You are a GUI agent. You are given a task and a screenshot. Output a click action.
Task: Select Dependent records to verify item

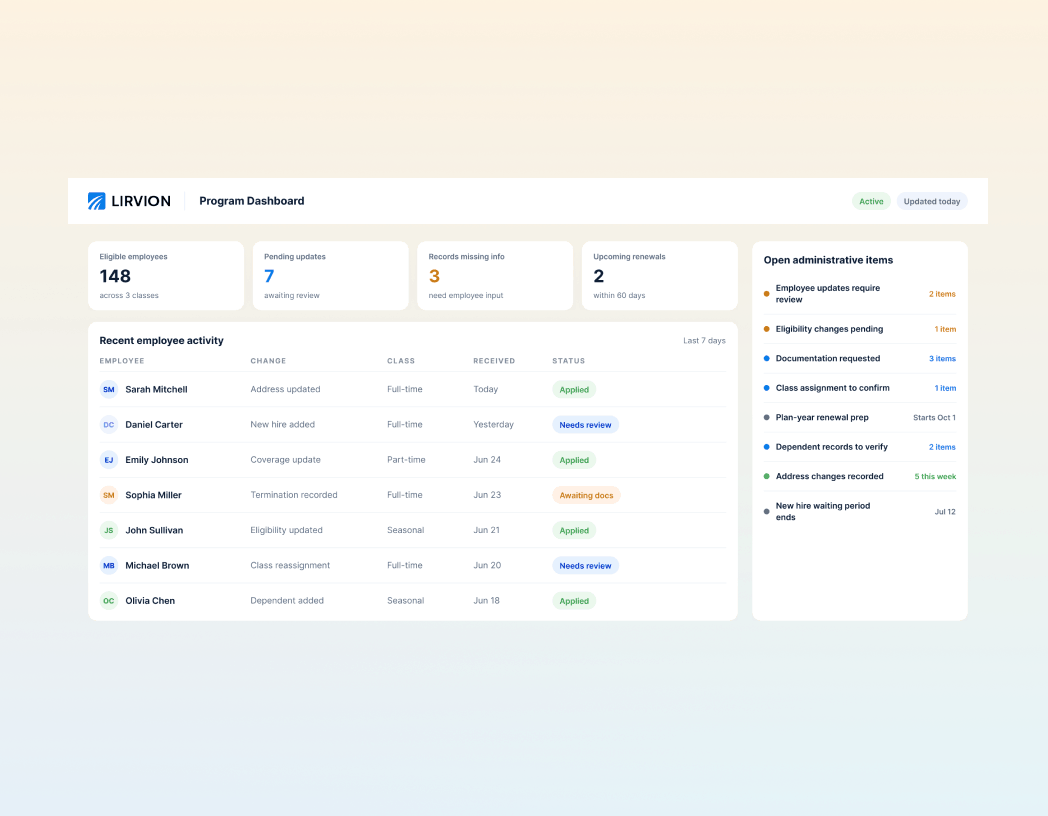point(860,447)
